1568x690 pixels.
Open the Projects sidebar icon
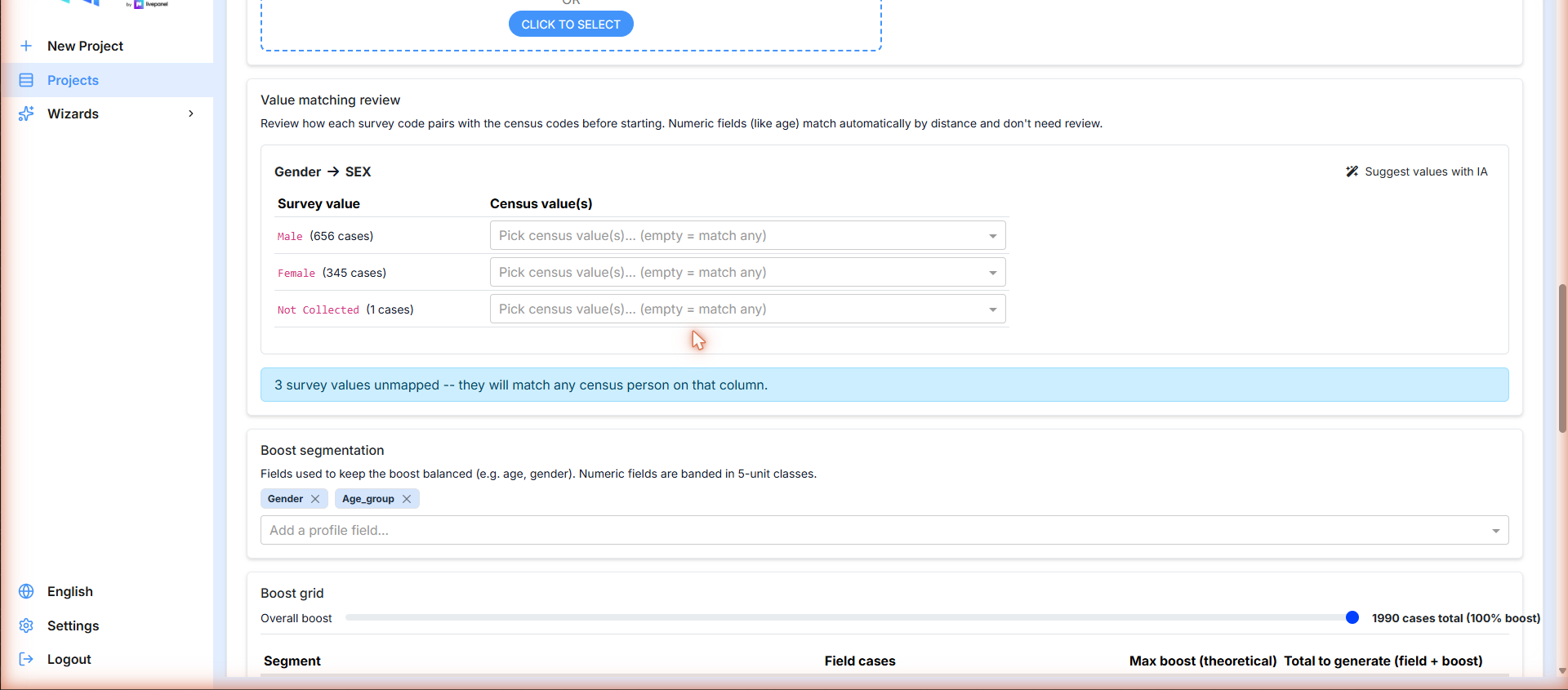pos(26,80)
